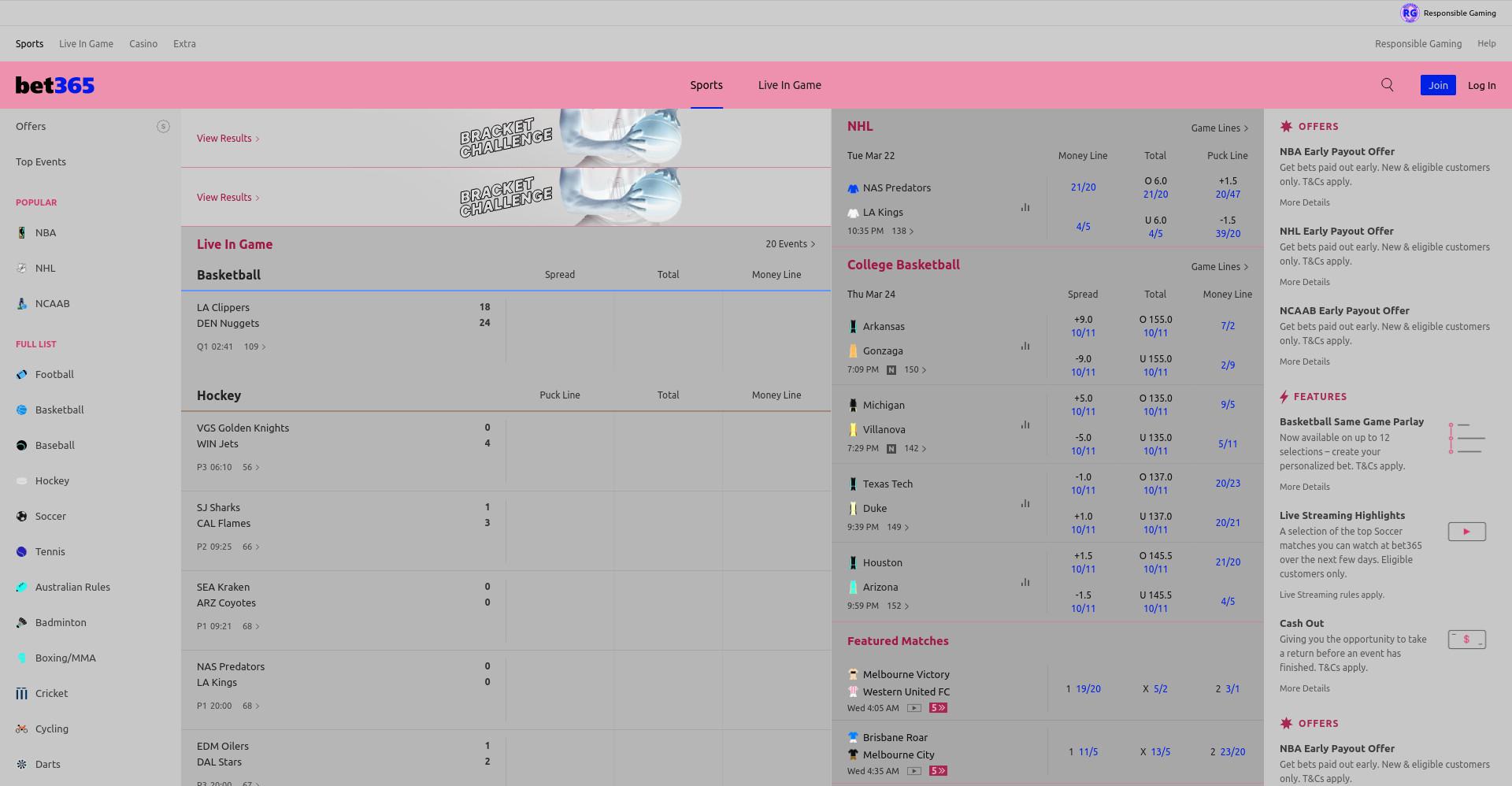This screenshot has height=786, width=1512.
Task: Click the Australian Rules icon
Action: (21, 587)
